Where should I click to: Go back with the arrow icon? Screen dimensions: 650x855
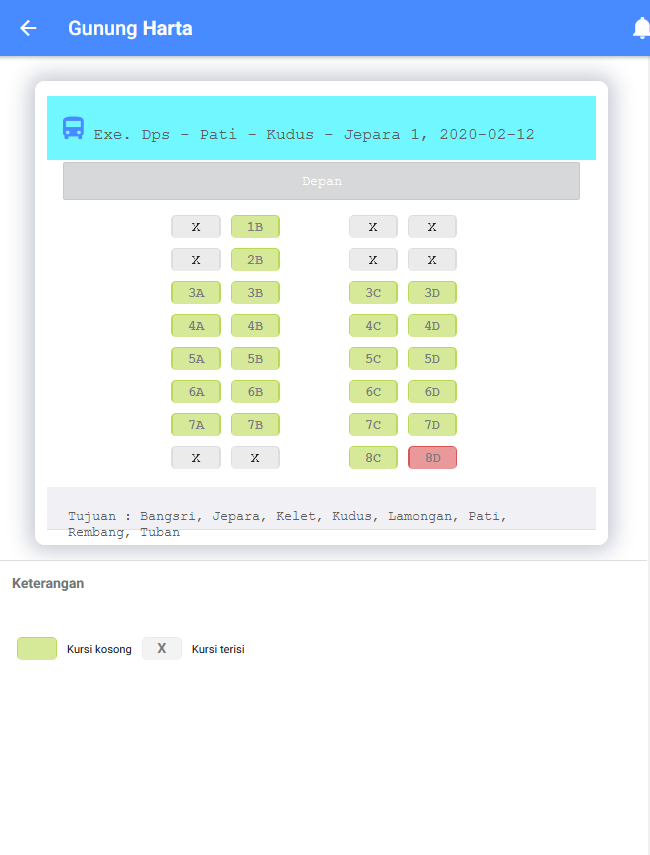coord(28,28)
